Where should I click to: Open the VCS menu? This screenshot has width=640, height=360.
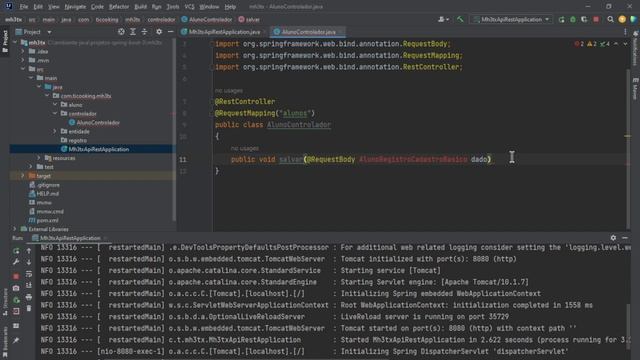189,7
